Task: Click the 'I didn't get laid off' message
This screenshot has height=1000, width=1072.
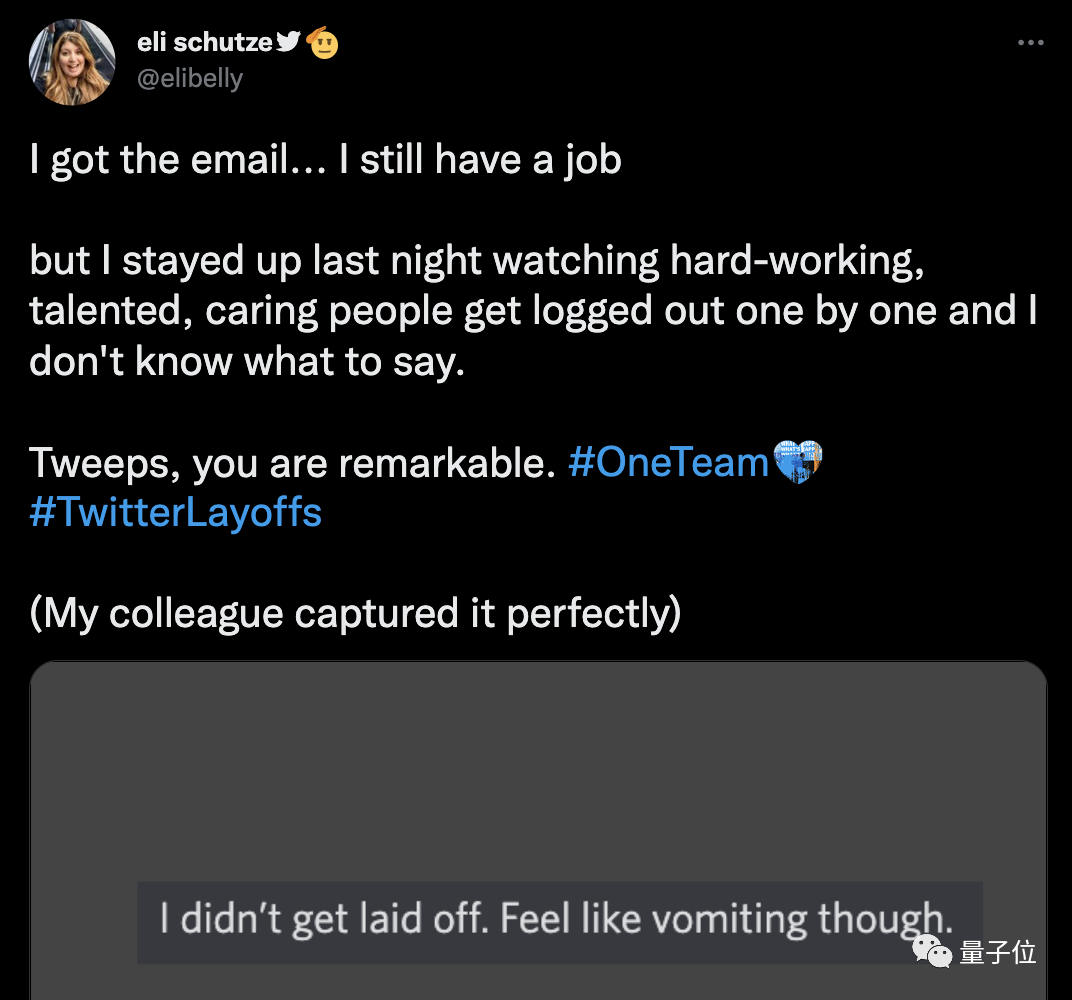Action: tap(559, 920)
